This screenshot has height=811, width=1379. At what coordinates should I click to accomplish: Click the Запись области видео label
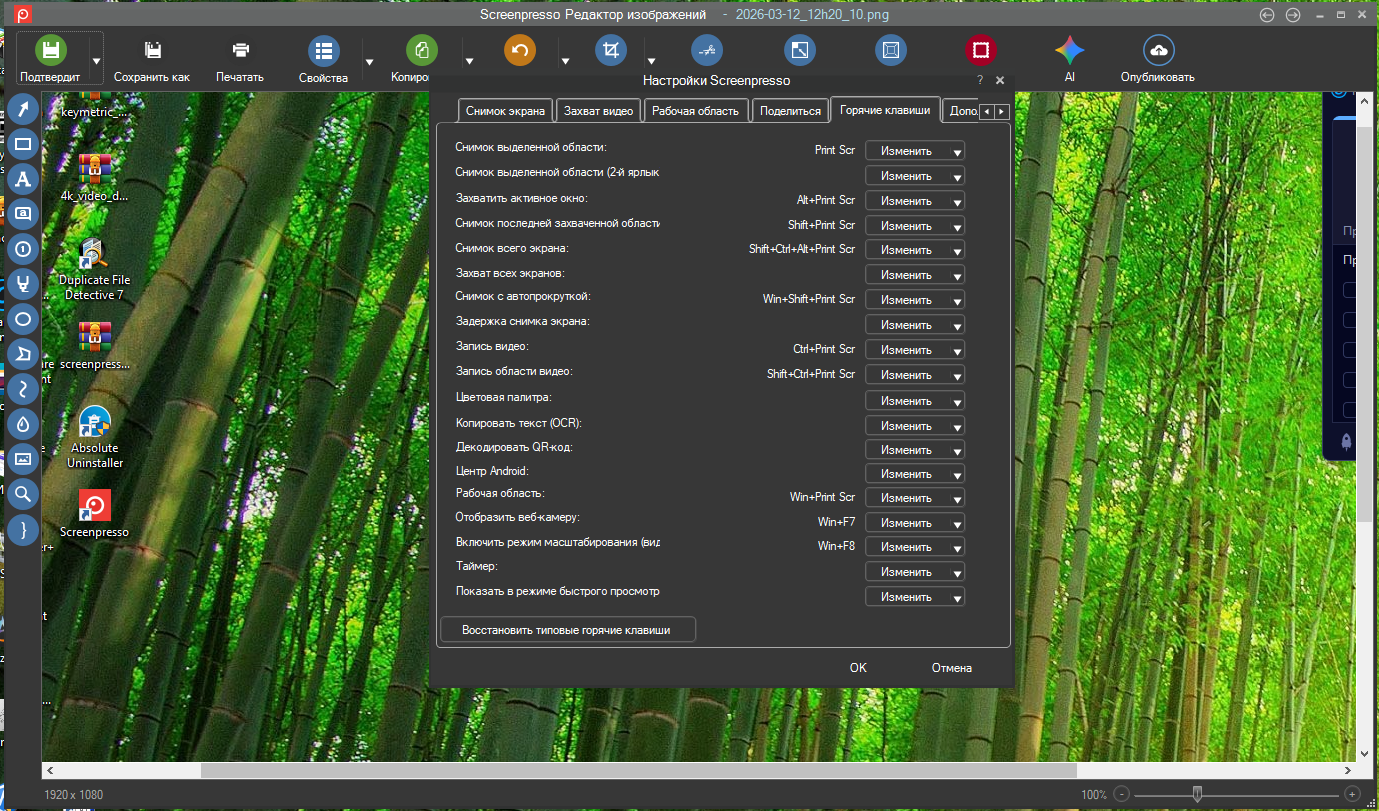coord(514,371)
